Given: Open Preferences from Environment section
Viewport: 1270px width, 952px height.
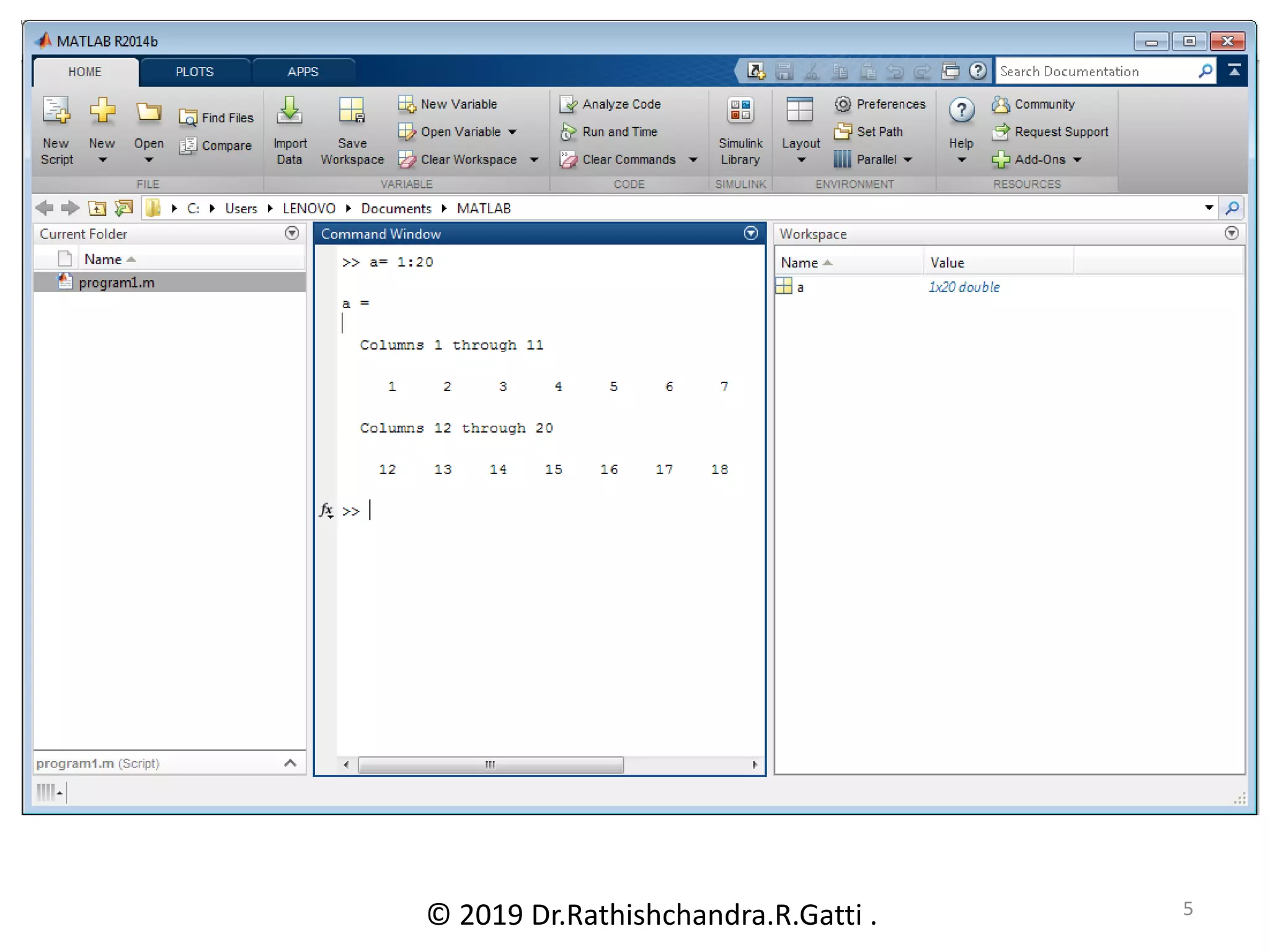Looking at the screenshot, I should click(880, 104).
